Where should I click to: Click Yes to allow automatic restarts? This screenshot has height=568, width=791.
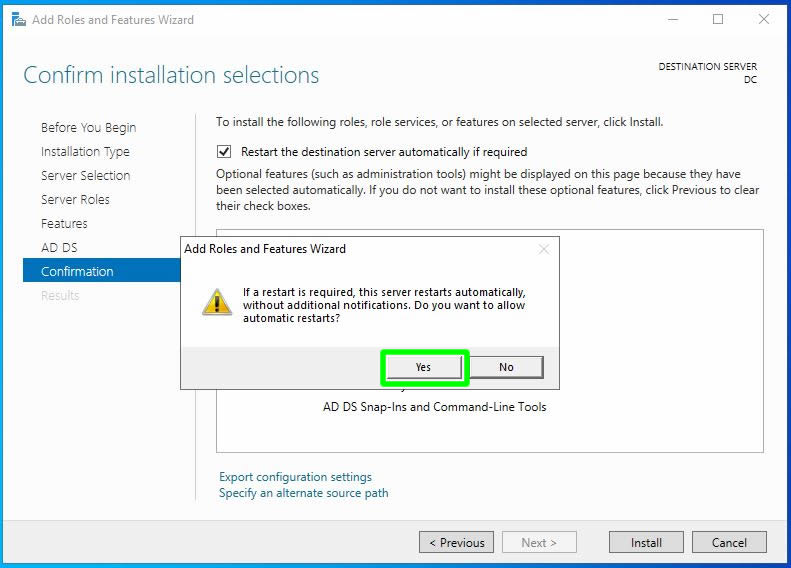coord(424,367)
